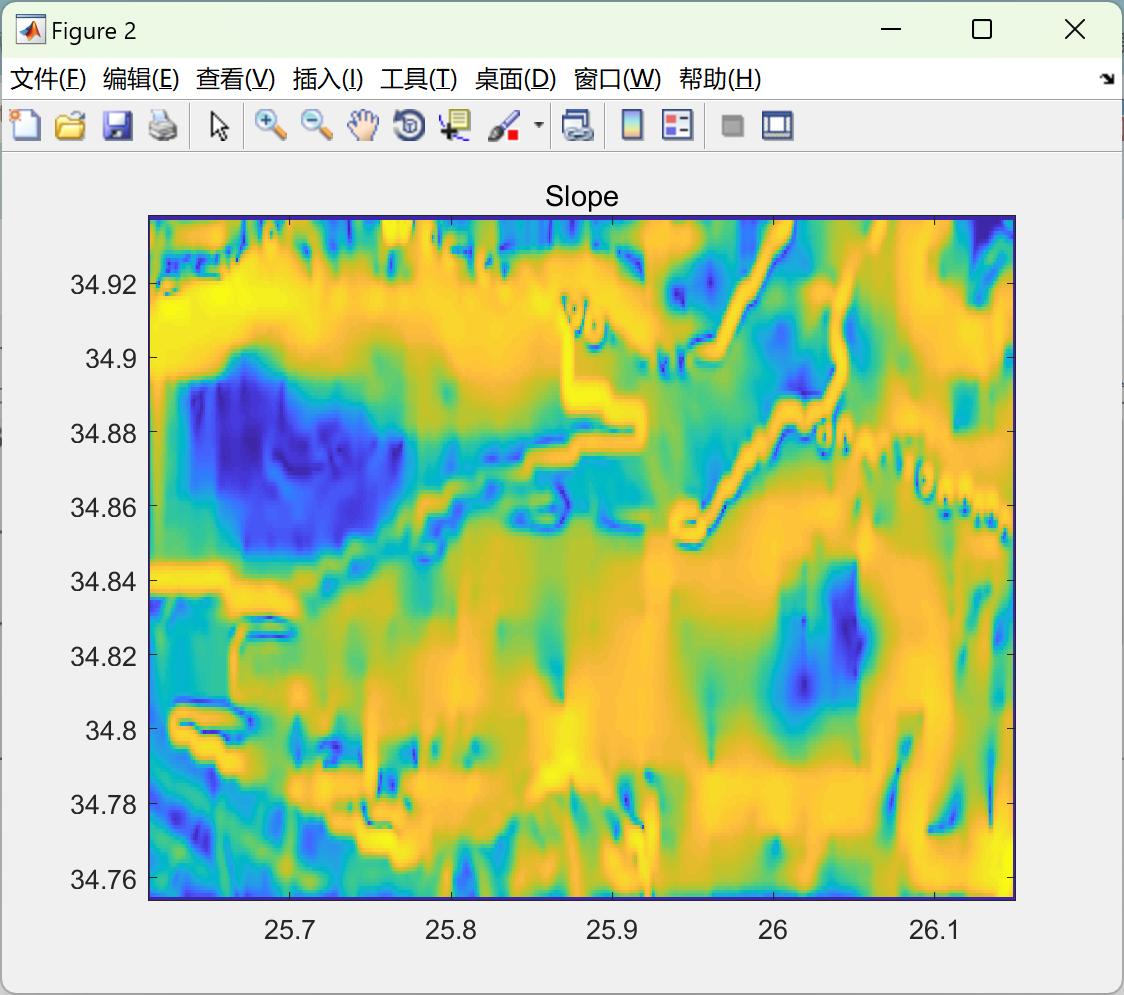Click y-axis label 34.88
Viewport: 1124px width, 995px height.
point(103,433)
